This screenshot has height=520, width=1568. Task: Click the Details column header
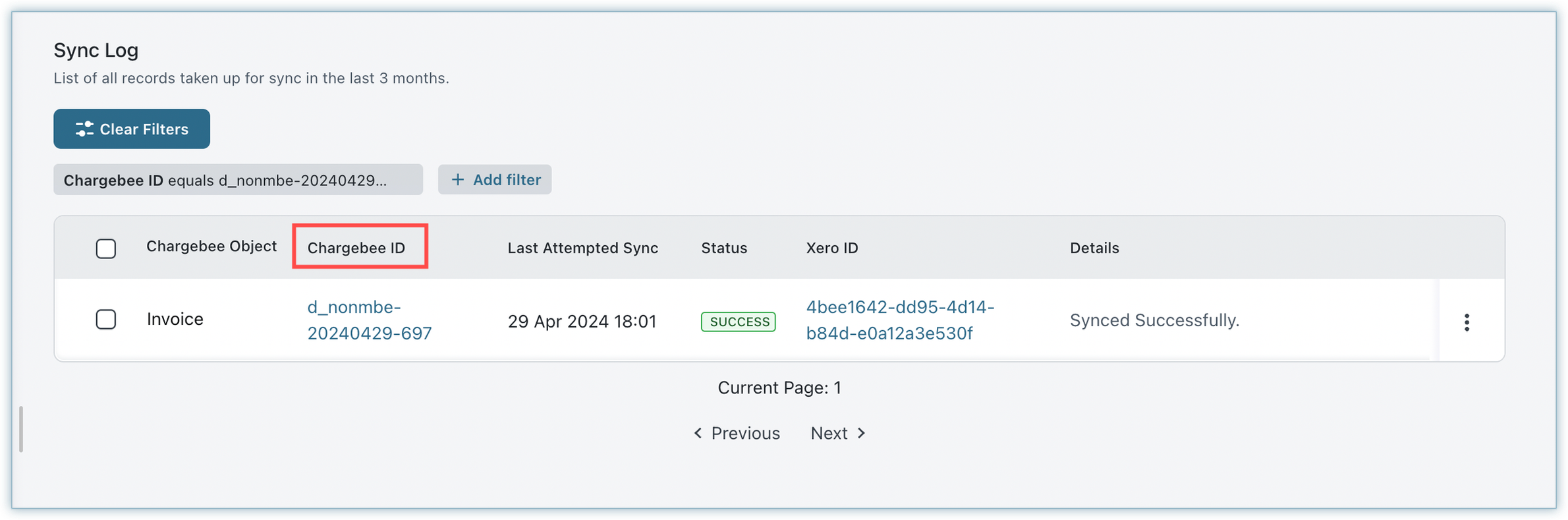(x=1094, y=248)
